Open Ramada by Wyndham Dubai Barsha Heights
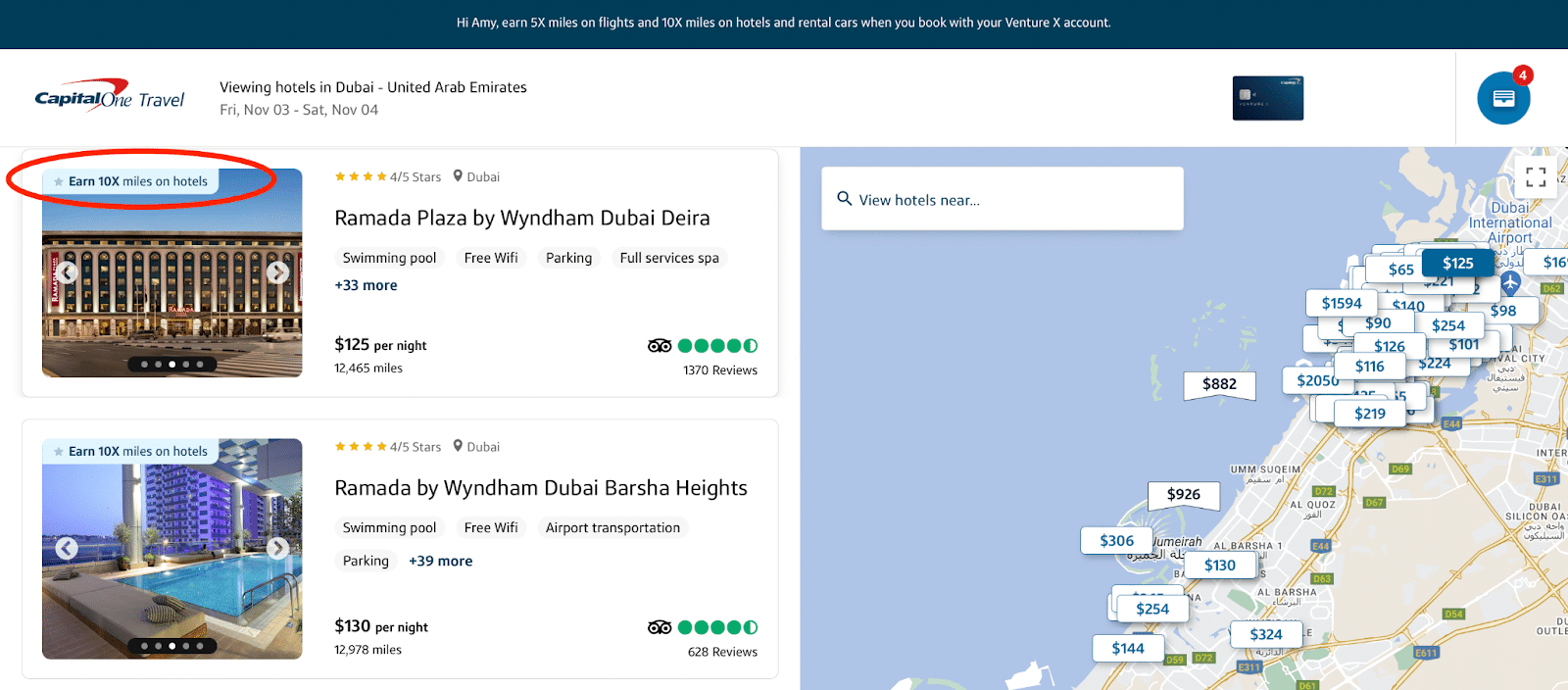Screen dimensions: 1568x690 click(x=540, y=488)
